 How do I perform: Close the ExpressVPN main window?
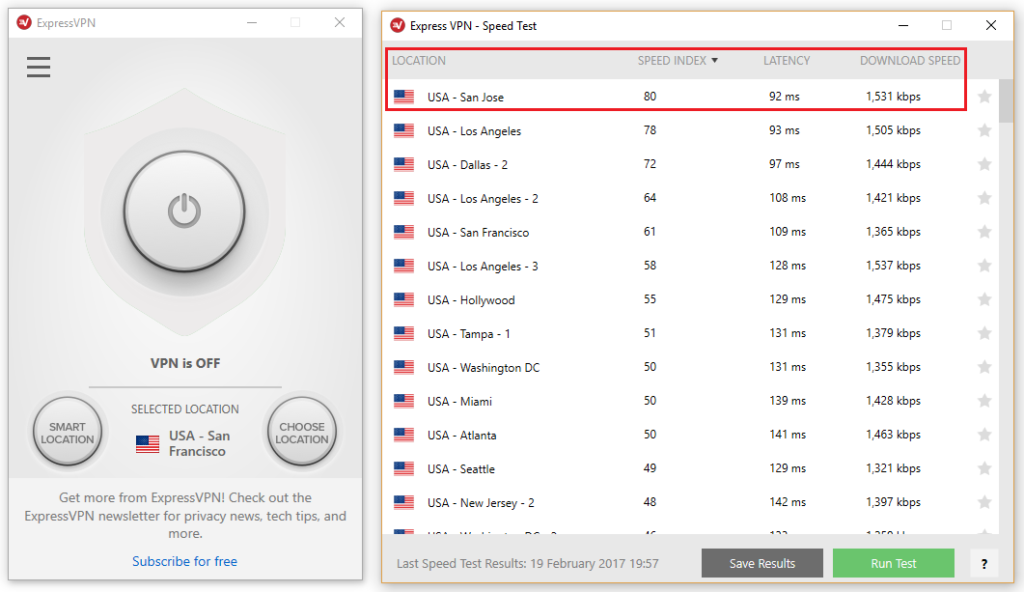pyautogui.click(x=340, y=22)
